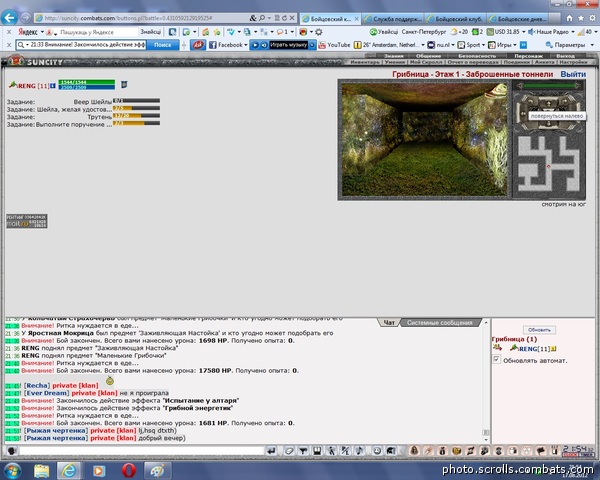
Task: Click the gear icon on Yandex toolbar
Action: (x=318, y=32)
